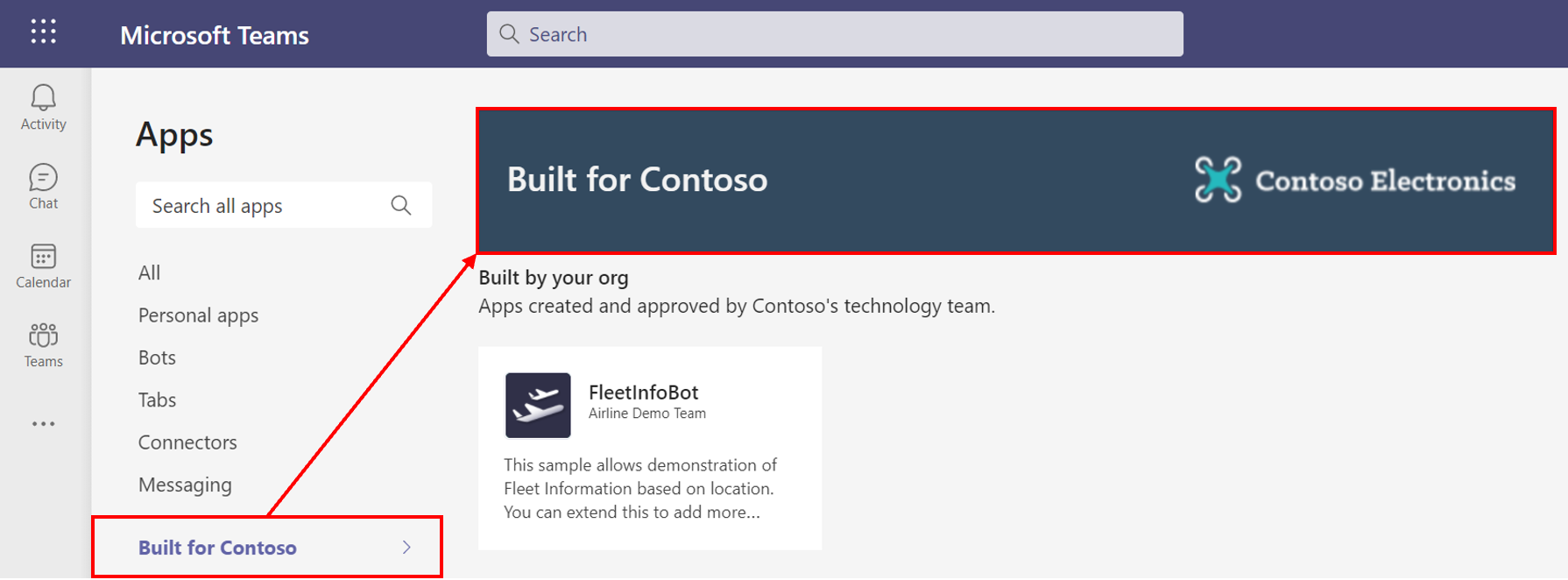Click the Built for Contoso banner heading
1568x580 pixels.
[x=637, y=180]
